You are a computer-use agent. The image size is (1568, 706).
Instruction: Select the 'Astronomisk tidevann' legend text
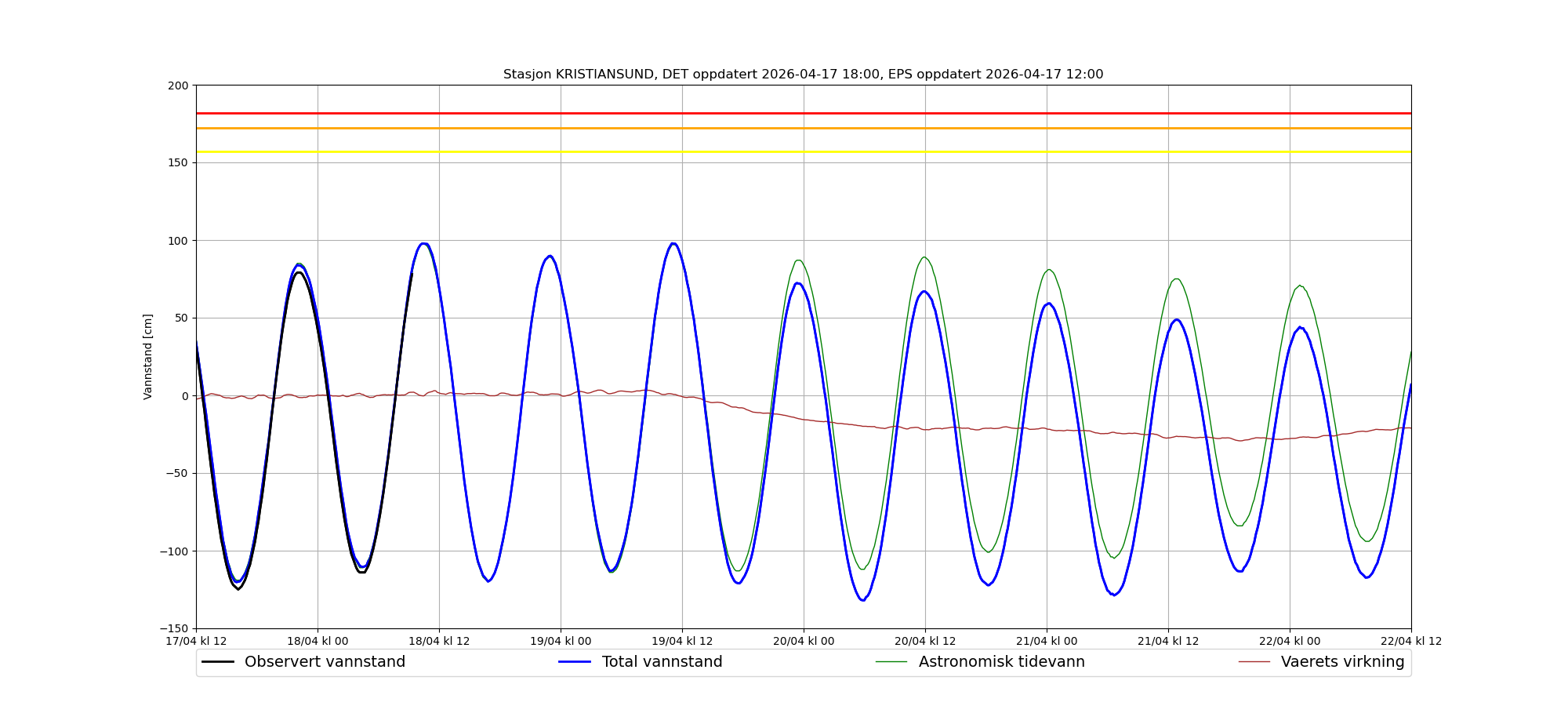coord(1001,662)
